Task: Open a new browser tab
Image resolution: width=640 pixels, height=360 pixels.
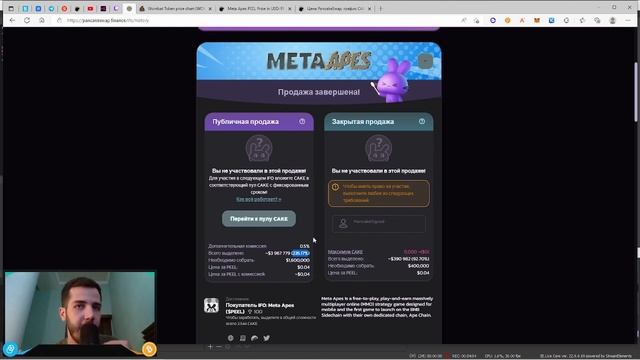Action: point(380,8)
